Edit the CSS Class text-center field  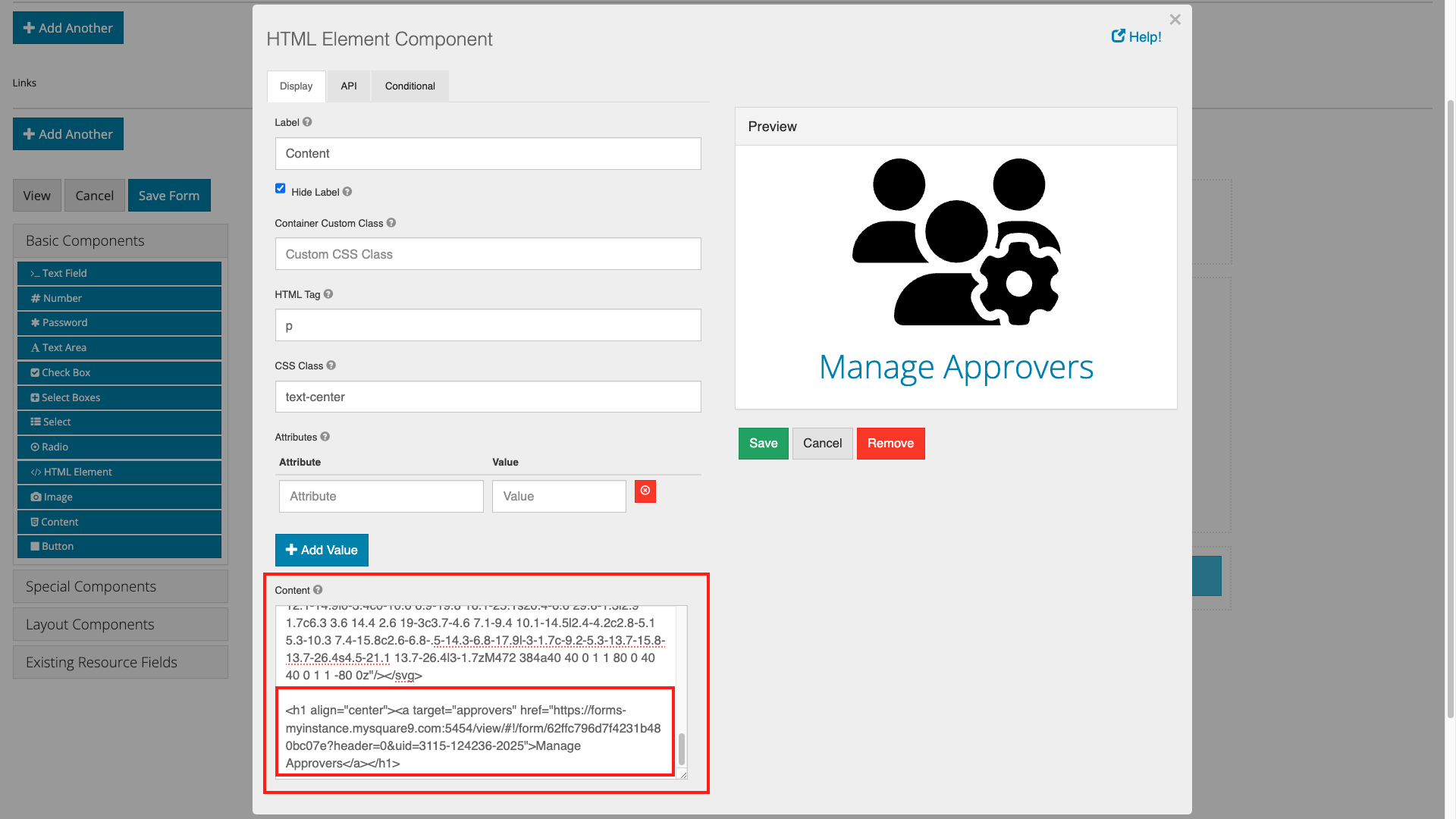(488, 397)
